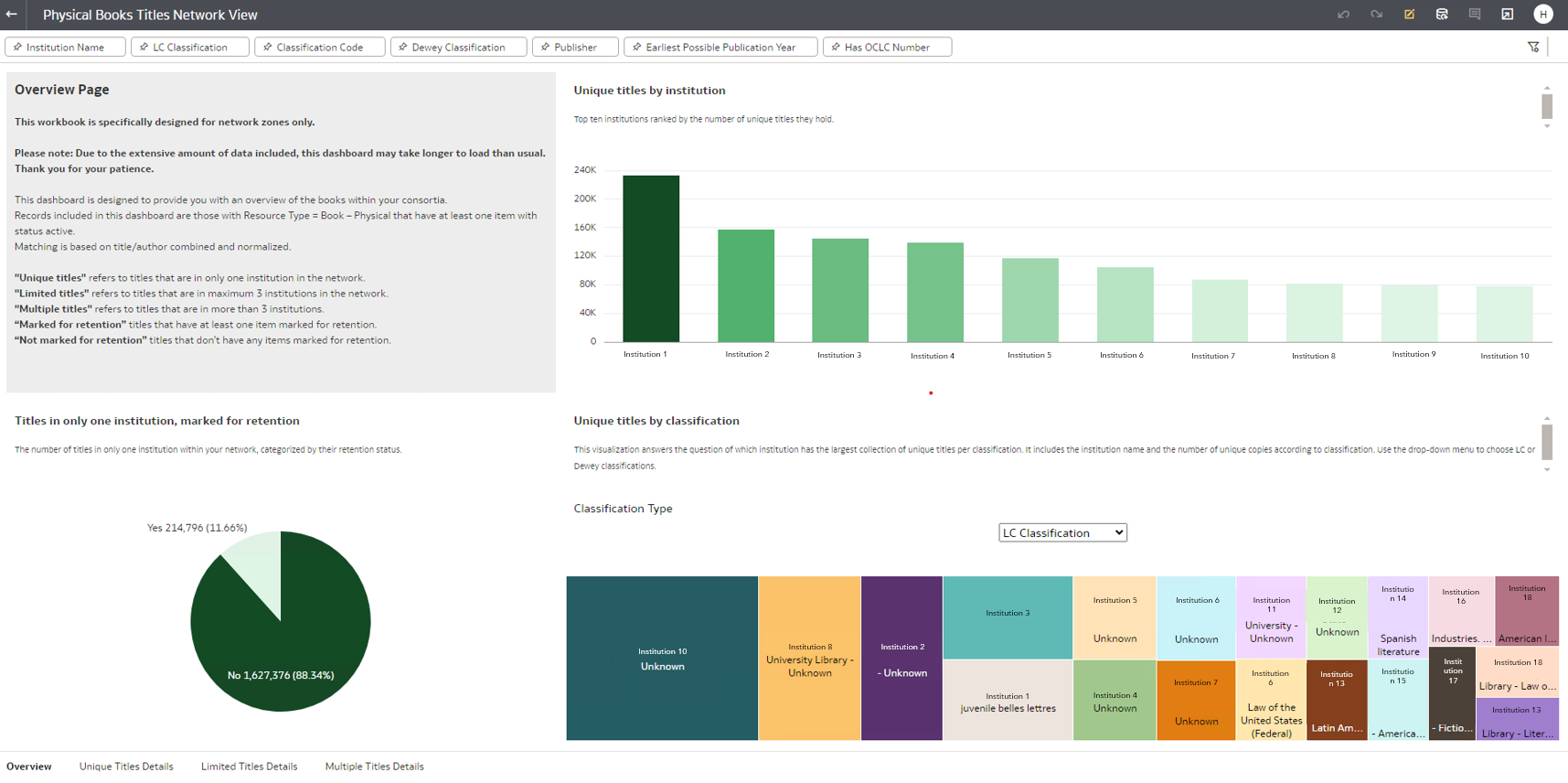Open the Unique Titles Details tab
Viewport: 1568px width, 783px height.
click(126, 767)
